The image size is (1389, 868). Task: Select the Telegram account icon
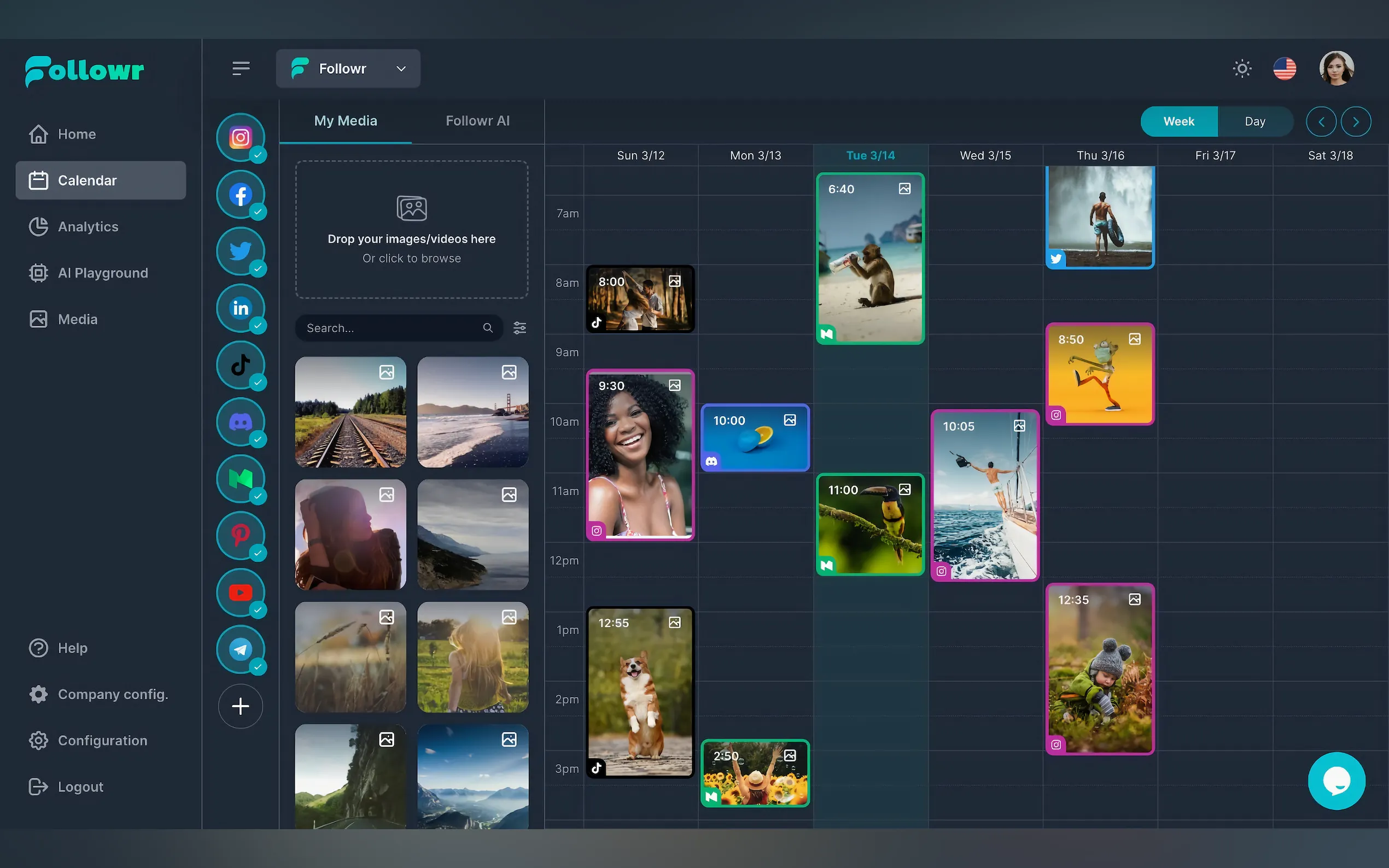(240, 649)
